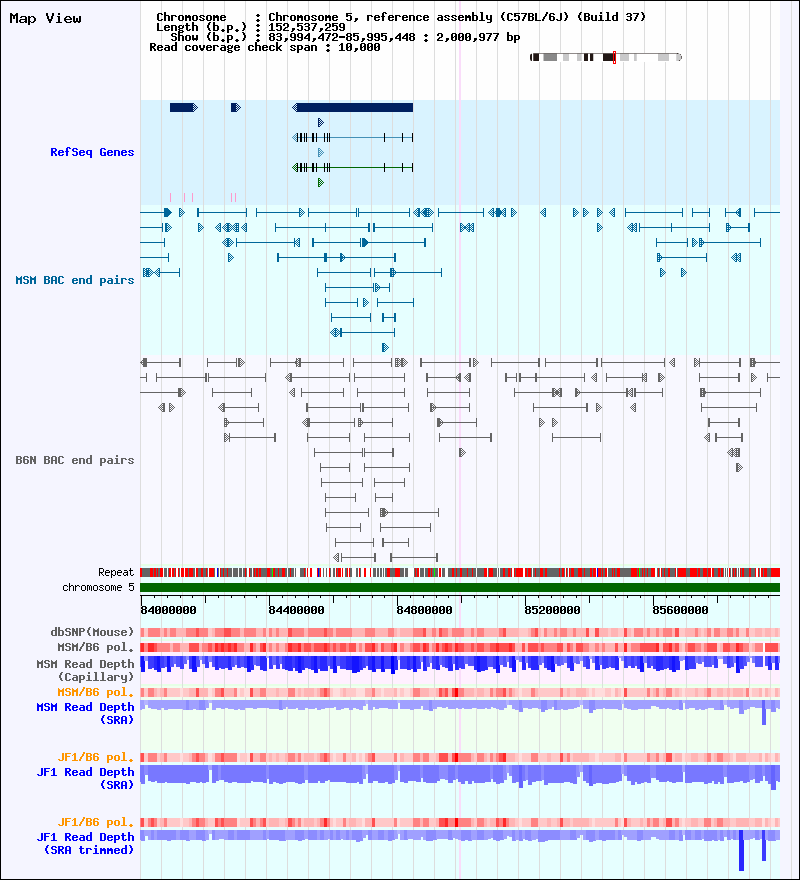
Task: Click the Chromosome 5 reference assembly title
Action: pyautogui.click(x=401, y=17)
